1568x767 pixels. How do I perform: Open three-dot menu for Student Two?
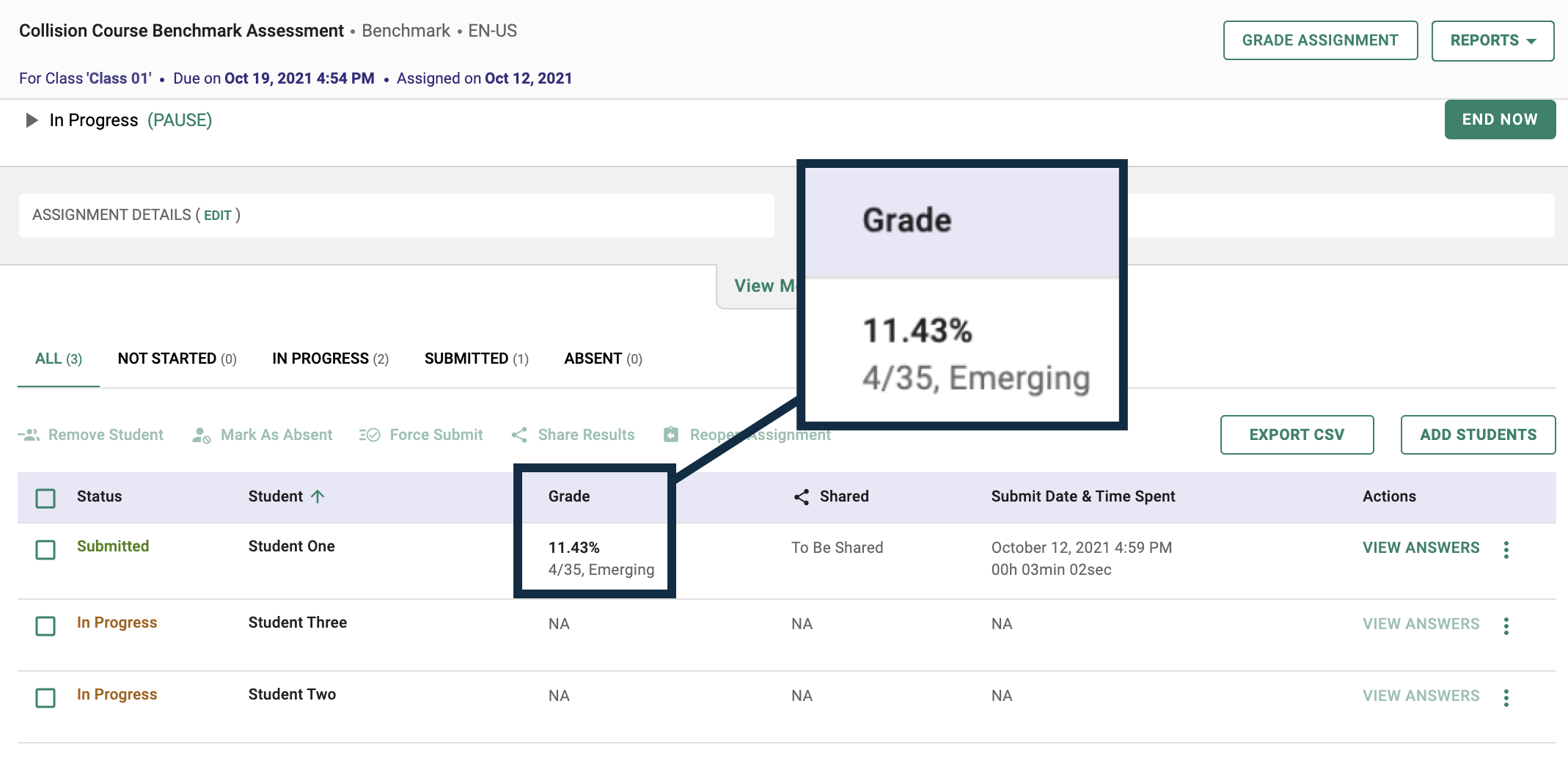click(1506, 697)
